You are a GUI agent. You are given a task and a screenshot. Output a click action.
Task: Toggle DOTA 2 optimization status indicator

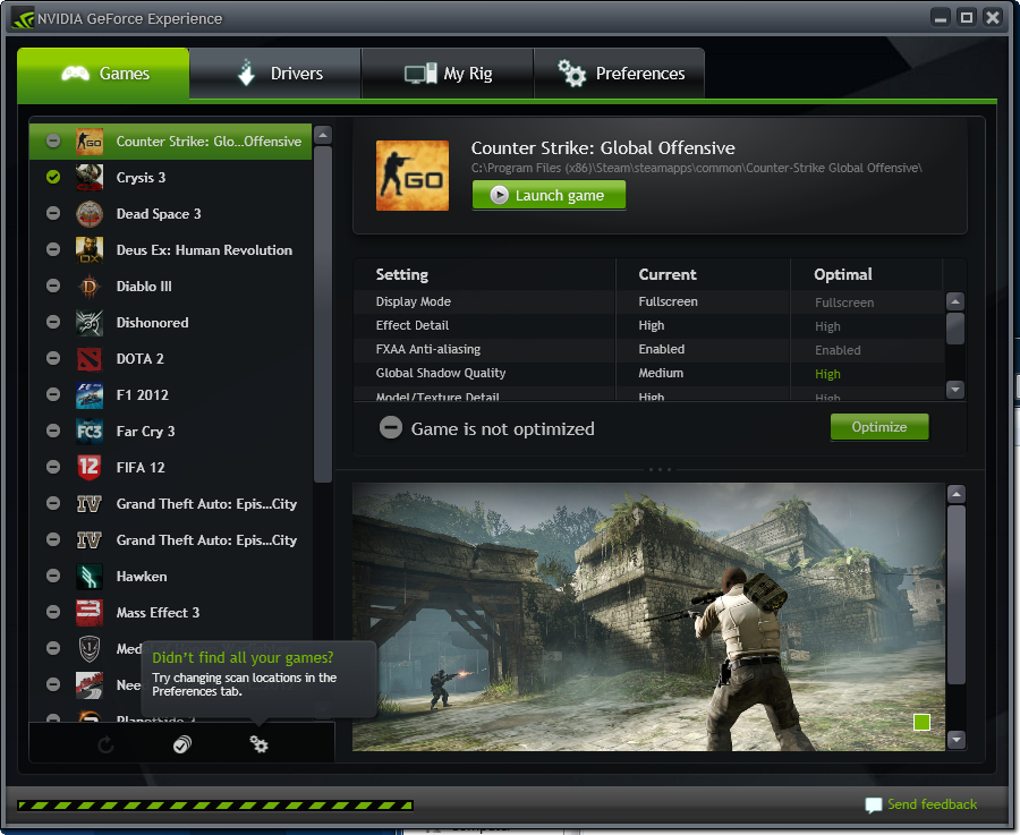pyautogui.click(x=53, y=358)
